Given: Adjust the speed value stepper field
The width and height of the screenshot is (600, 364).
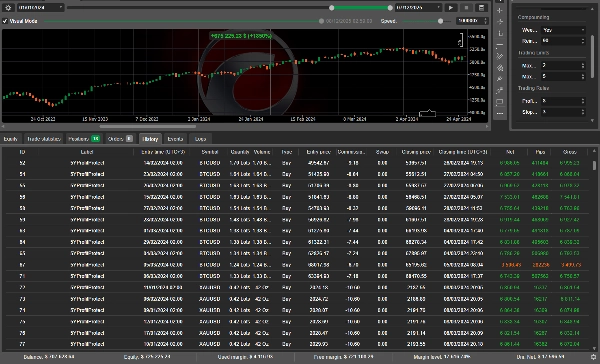Looking at the screenshot, I should point(472,21).
